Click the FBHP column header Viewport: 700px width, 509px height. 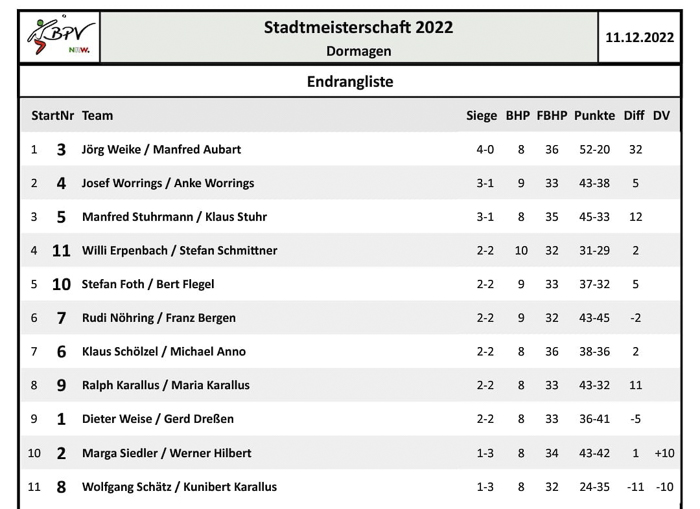(x=552, y=116)
